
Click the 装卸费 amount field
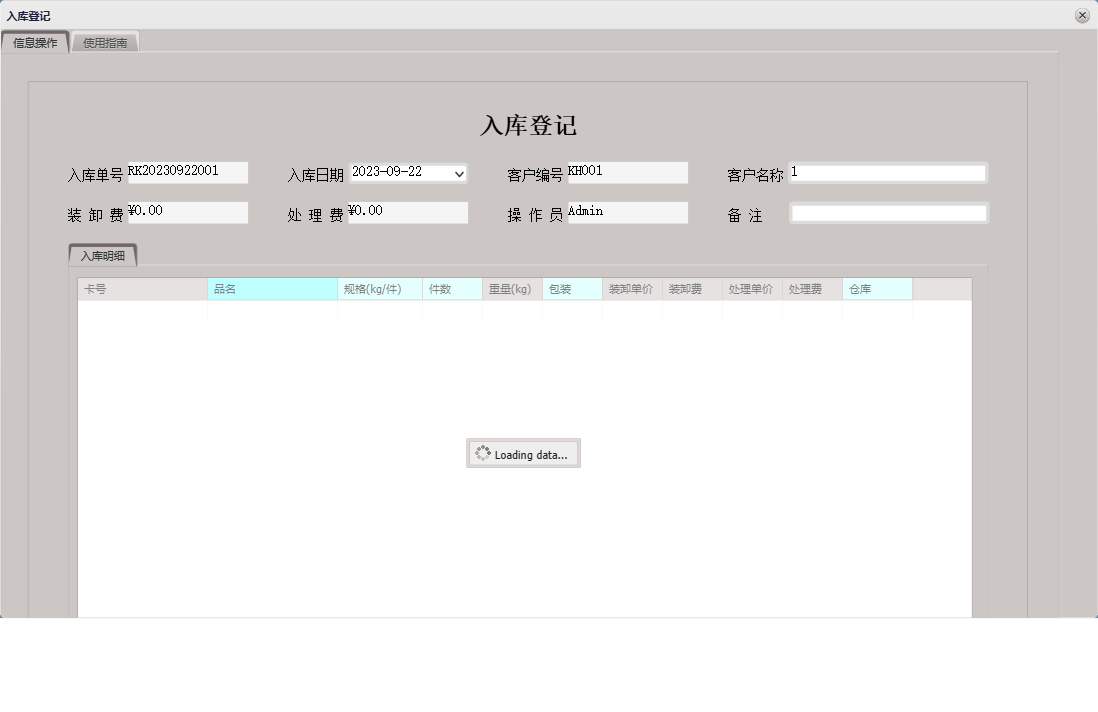(186, 212)
